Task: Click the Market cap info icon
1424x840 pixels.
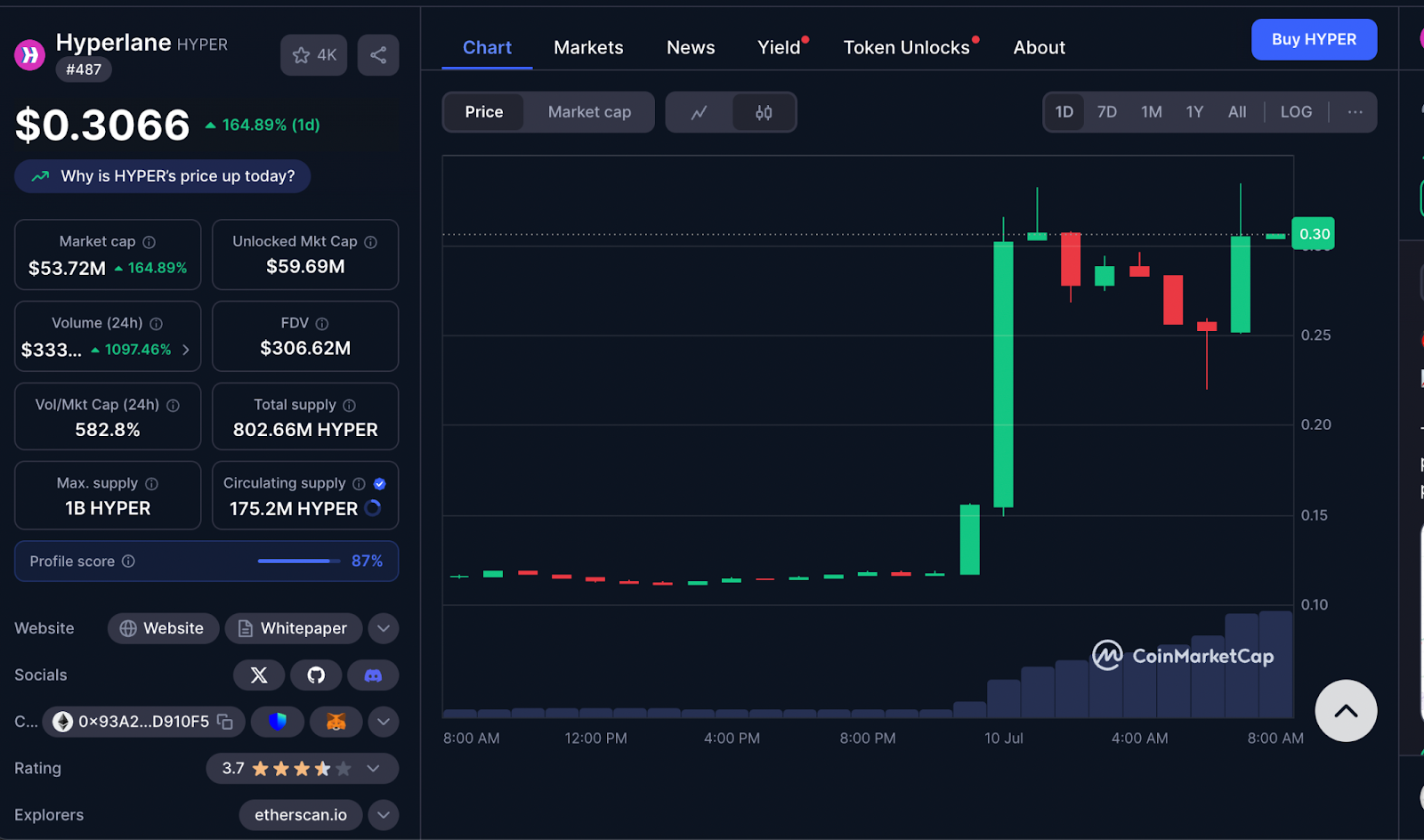Action: [150, 242]
